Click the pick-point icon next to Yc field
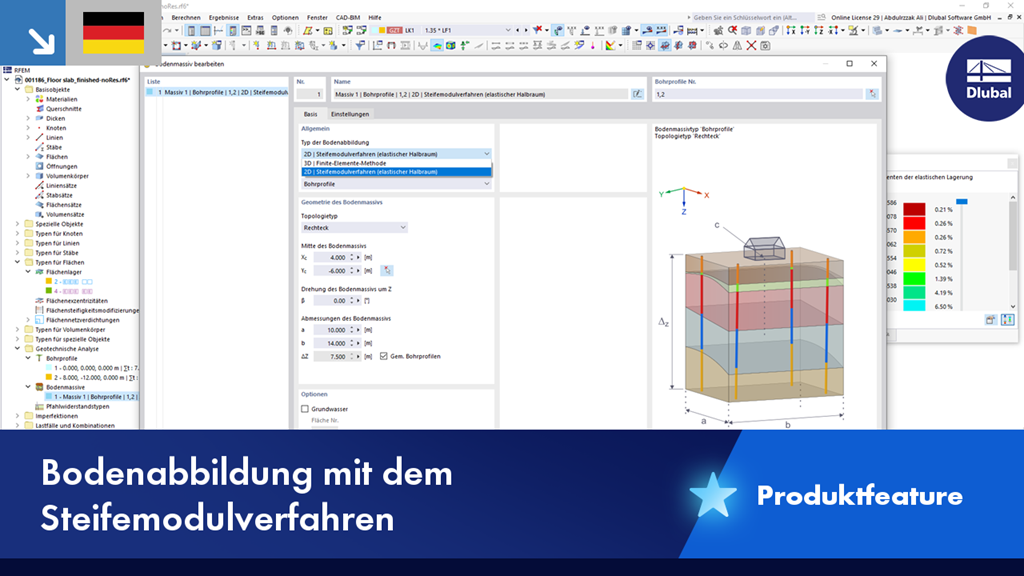Image resolution: width=1024 pixels, height=576 pixels. click(x=387, y=270)
